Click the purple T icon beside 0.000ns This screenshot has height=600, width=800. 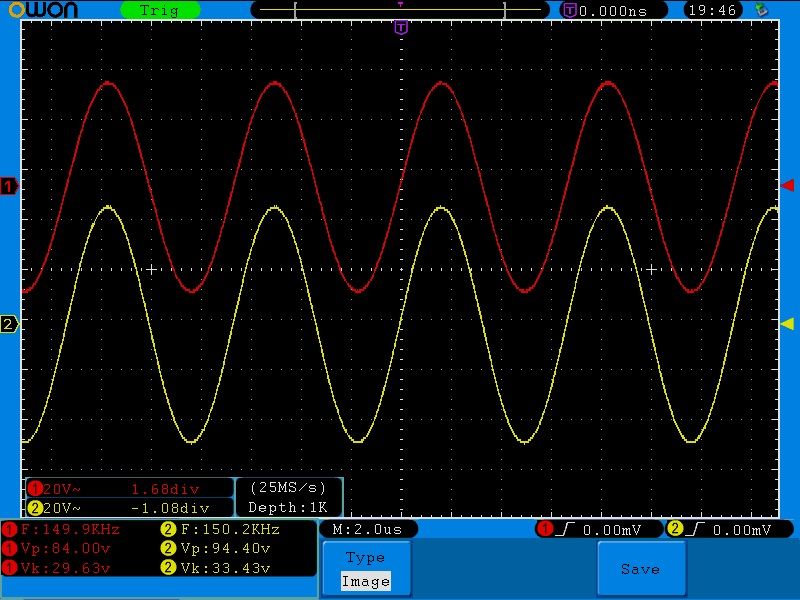(x=569, y=10)
